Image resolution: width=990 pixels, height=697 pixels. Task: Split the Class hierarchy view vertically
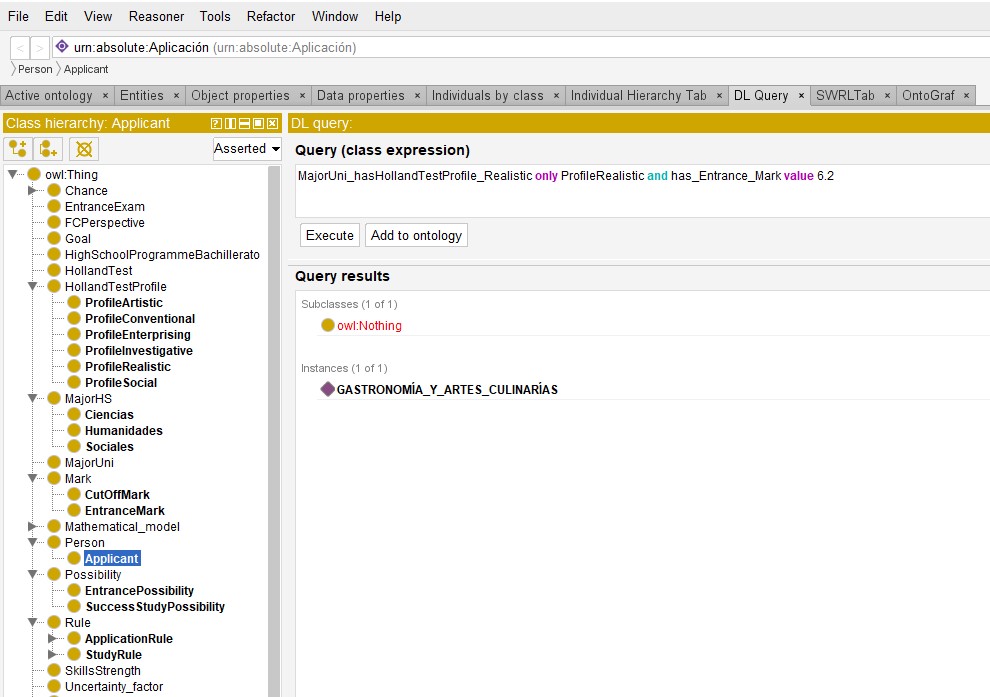tap(230, 123)
